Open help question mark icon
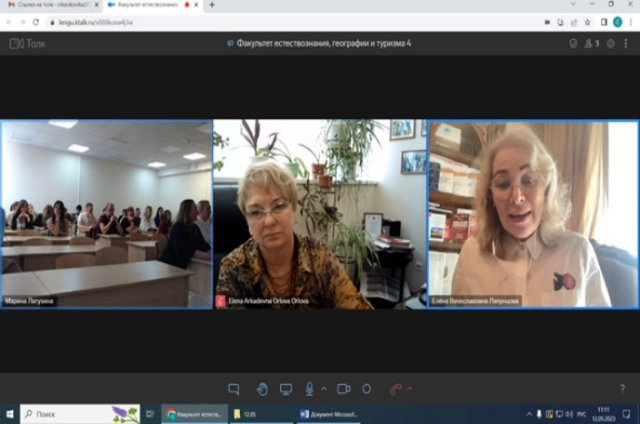The image size is (640, 424). [622, 389]
